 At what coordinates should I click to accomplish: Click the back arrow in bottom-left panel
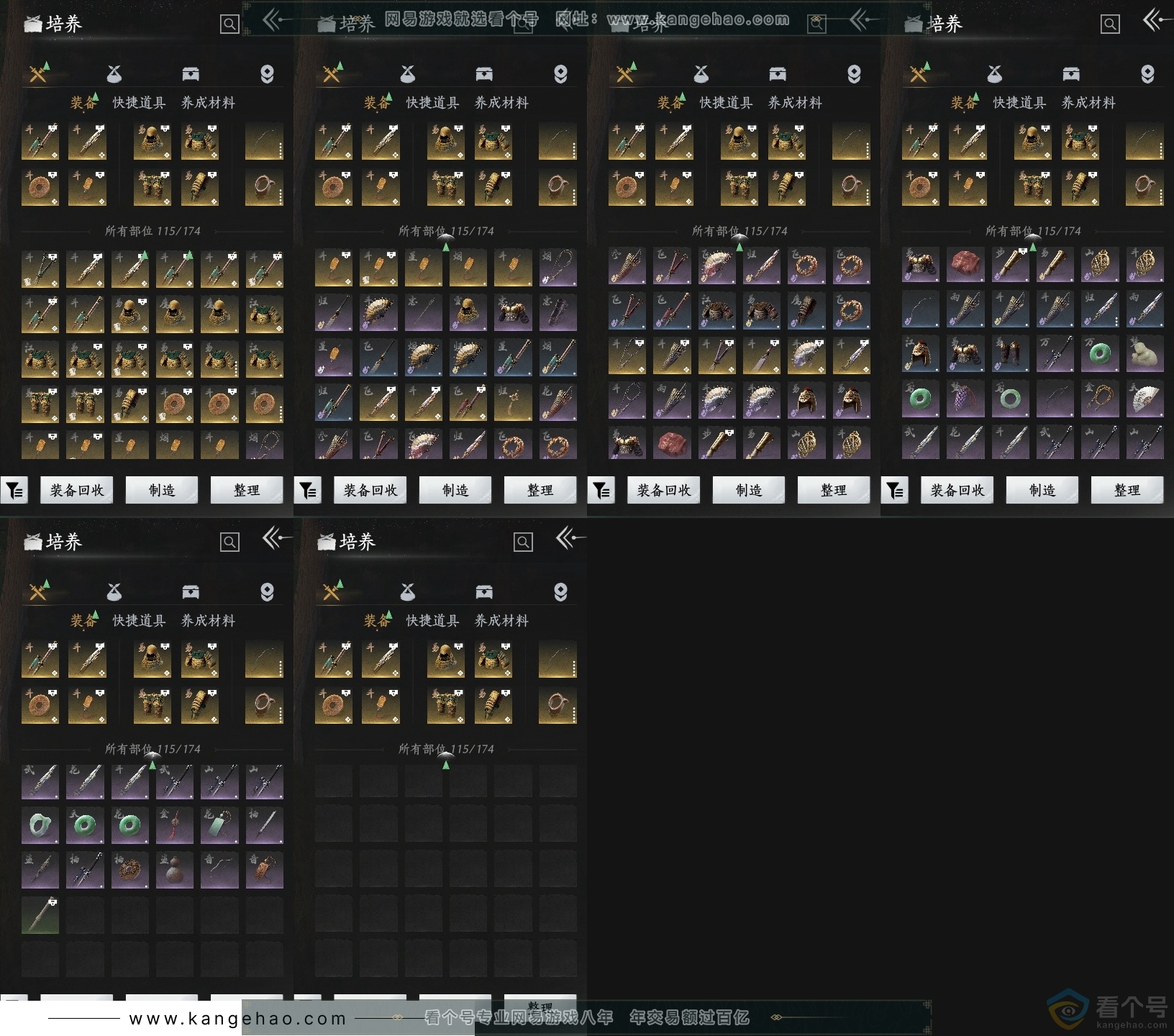tap(277, 537)
